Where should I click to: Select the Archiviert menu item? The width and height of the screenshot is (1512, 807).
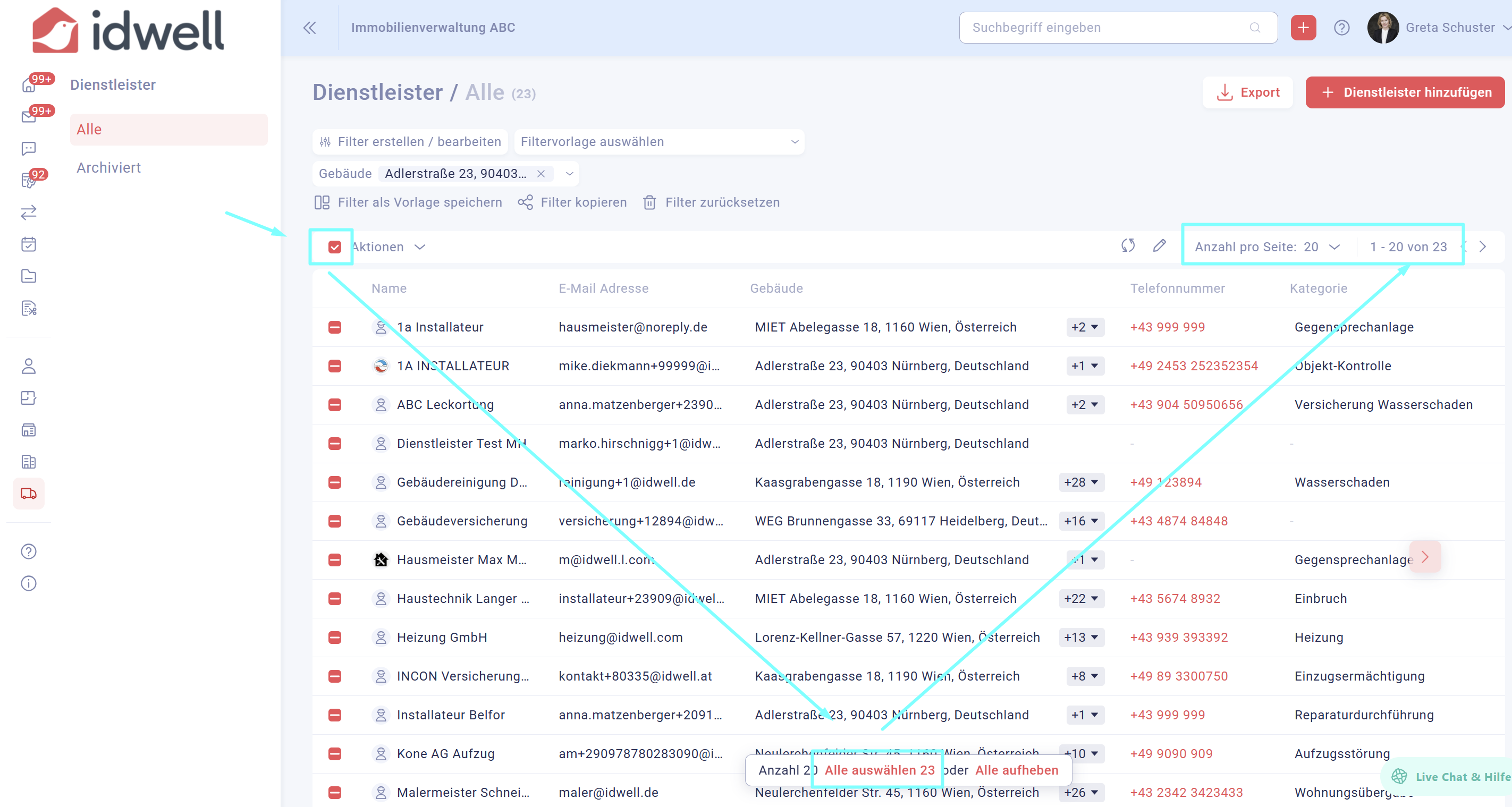click(108, 168)
